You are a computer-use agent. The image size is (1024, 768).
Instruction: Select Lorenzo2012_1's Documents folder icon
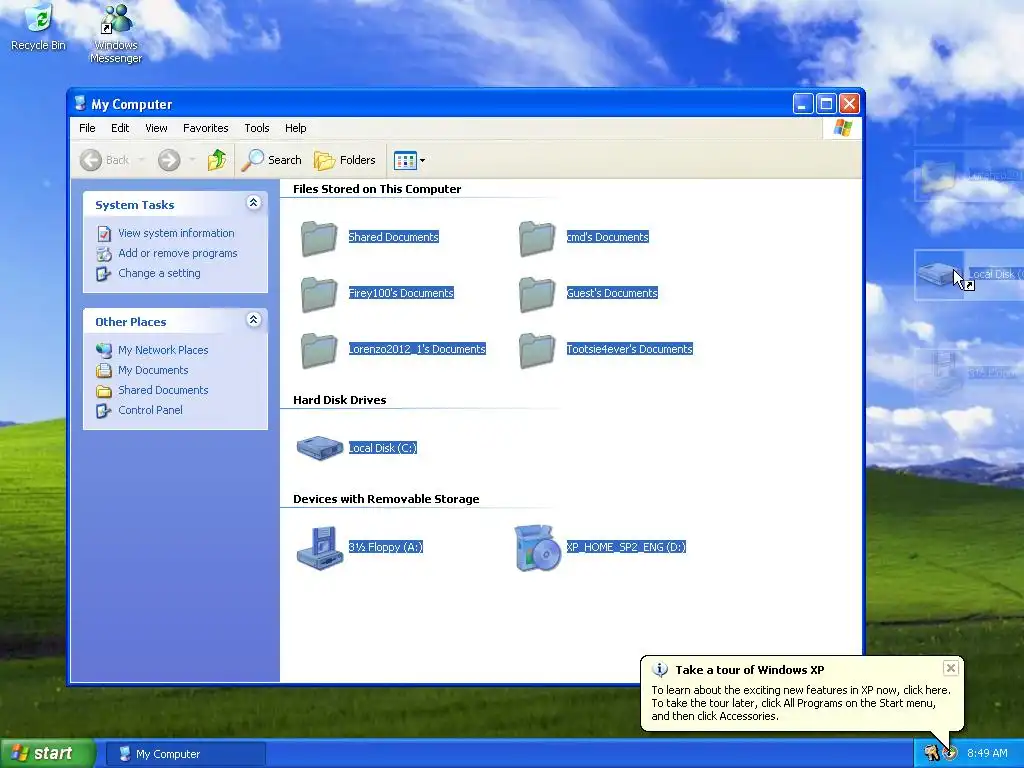[x=319, y=350]
